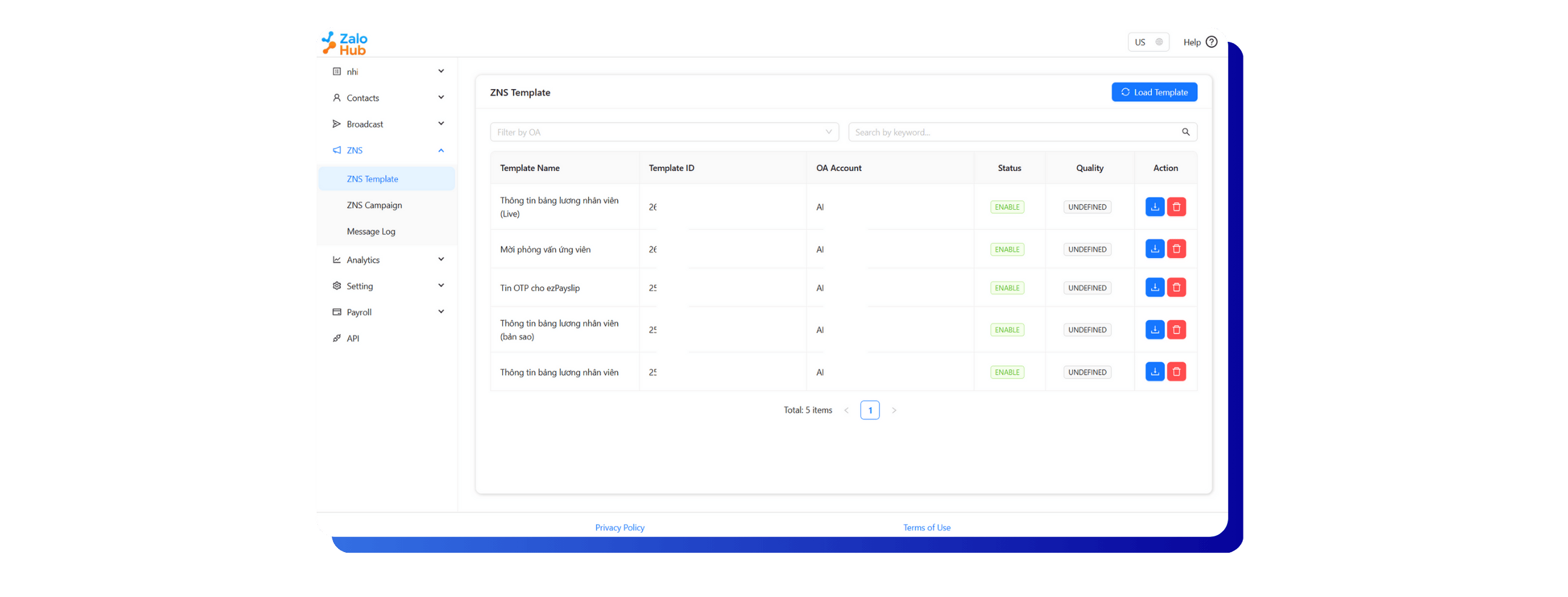
Task: Delete the Thông tin bảng lương (Live) template
Action: click(1176, 207)
